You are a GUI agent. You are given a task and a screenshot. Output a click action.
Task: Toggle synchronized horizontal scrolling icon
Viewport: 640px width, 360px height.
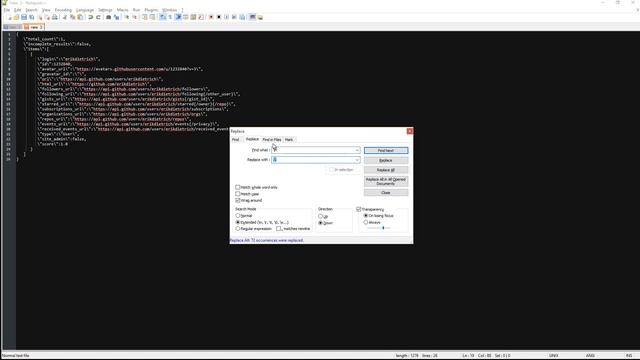click(x=152, y=17)
